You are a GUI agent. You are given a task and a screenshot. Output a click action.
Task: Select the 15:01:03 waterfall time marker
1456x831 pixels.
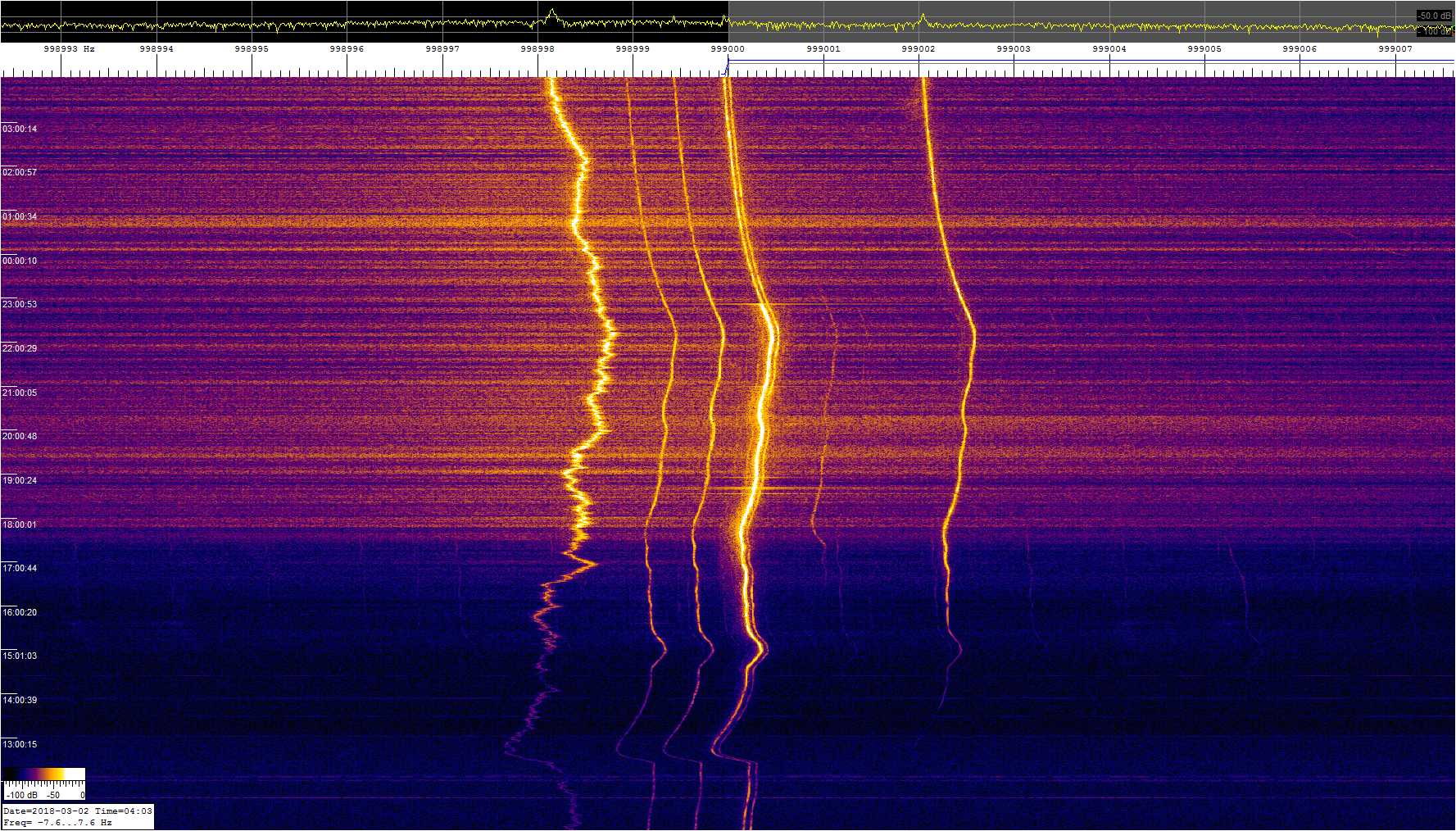click(20, 656)
